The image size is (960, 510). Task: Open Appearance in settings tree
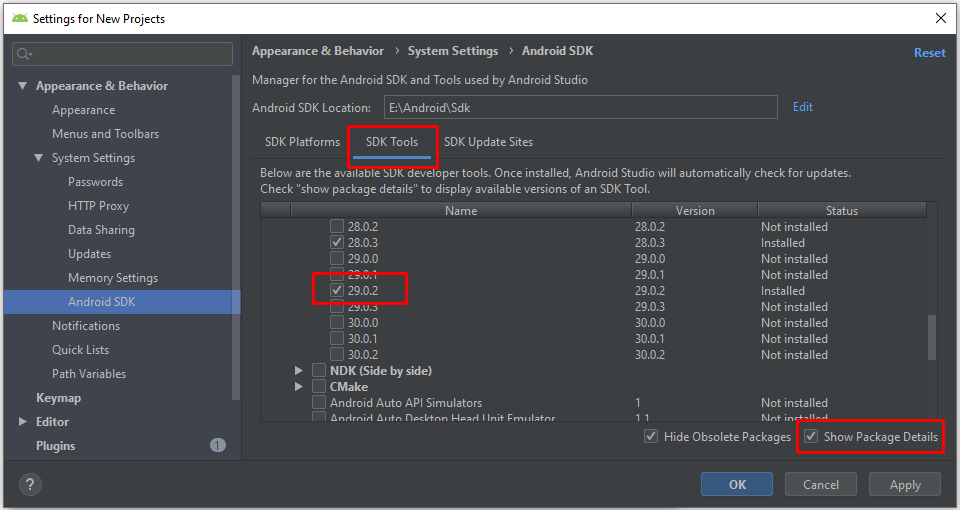(x=83, y=110)
